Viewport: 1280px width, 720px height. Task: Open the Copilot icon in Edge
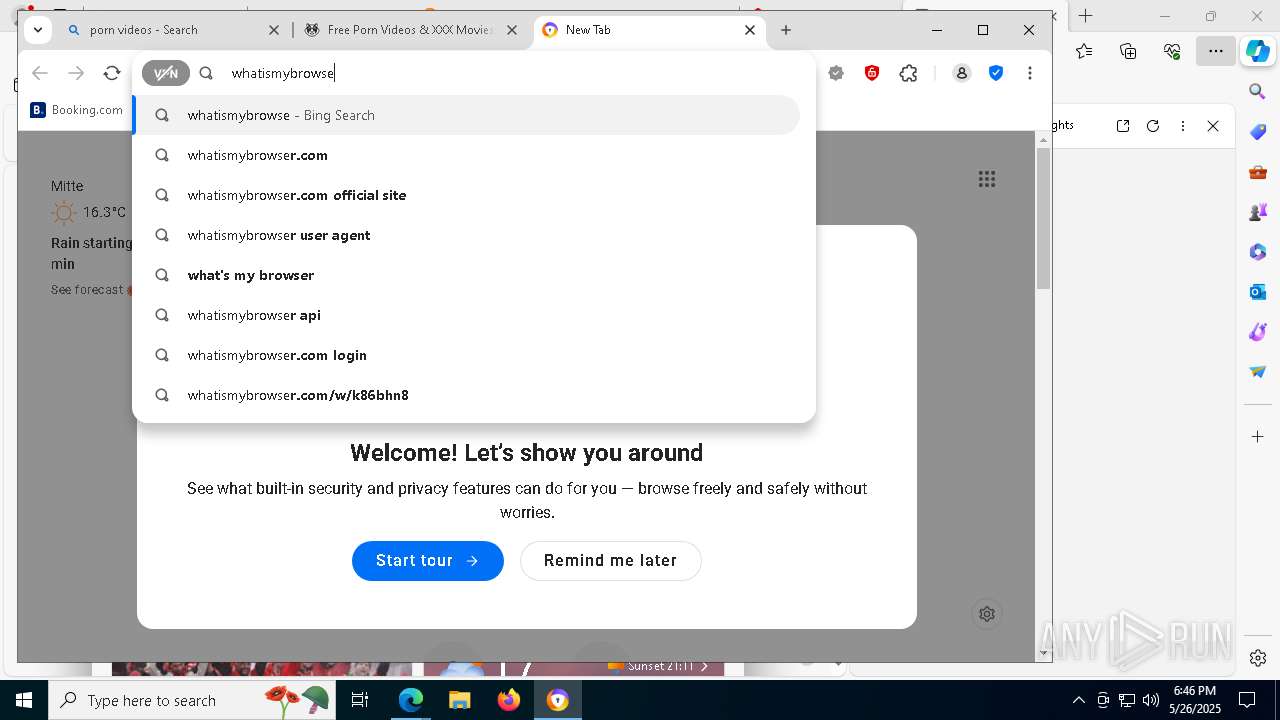tap(1258, 52)
